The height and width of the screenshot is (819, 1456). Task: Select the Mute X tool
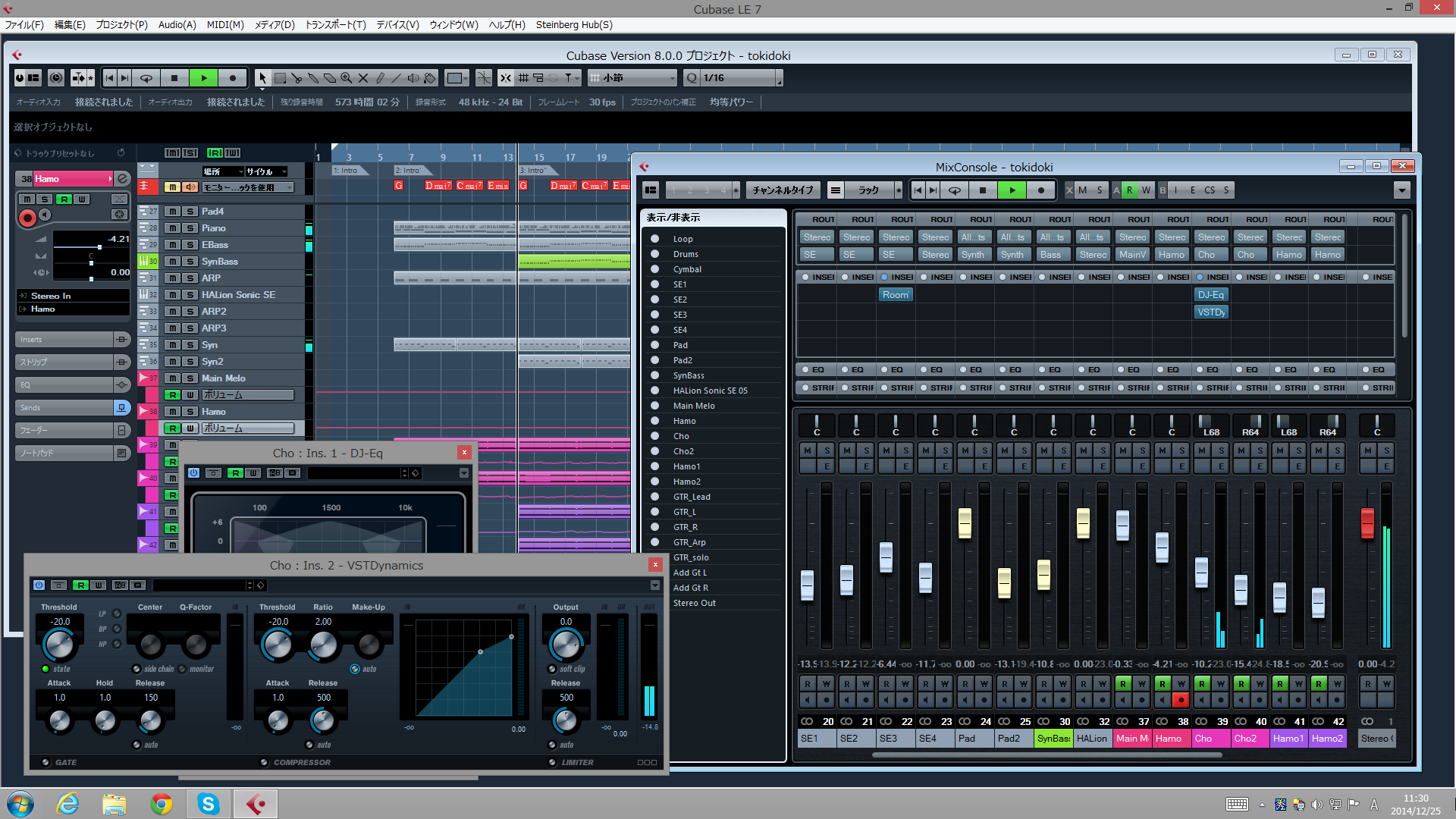coord(363,78)
